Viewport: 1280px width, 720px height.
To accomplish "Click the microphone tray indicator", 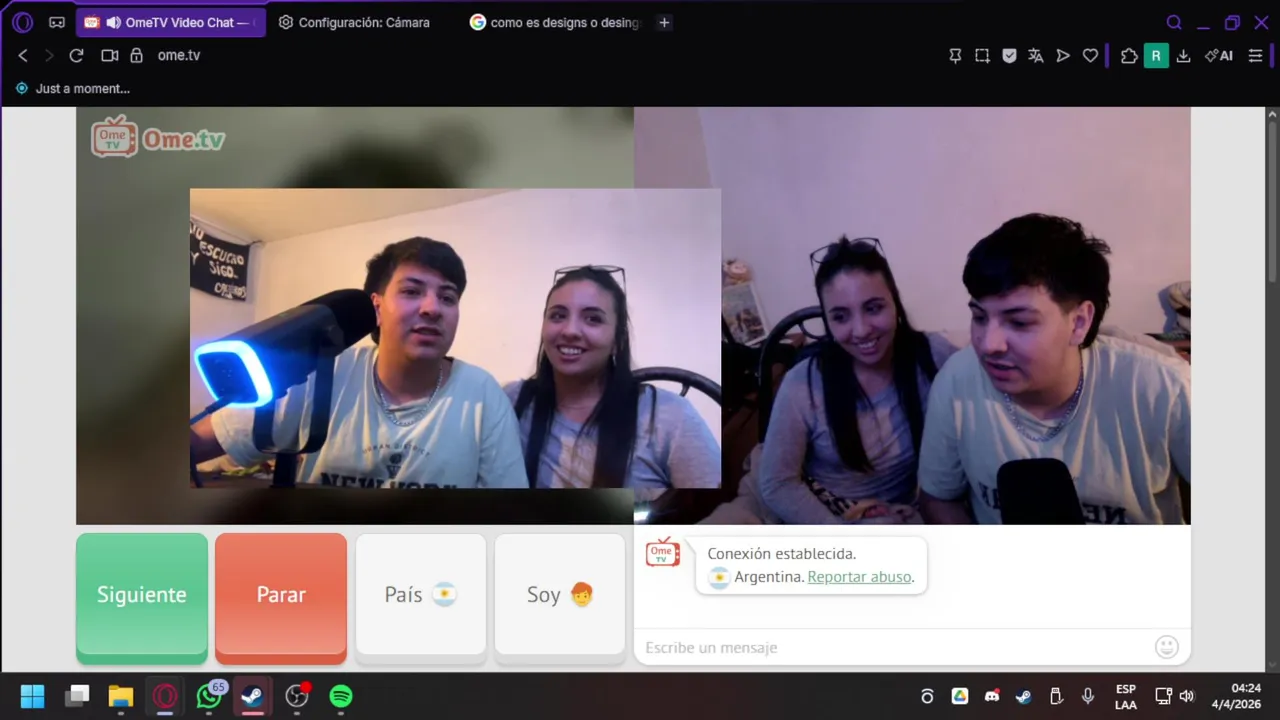I will (1087, 696).
